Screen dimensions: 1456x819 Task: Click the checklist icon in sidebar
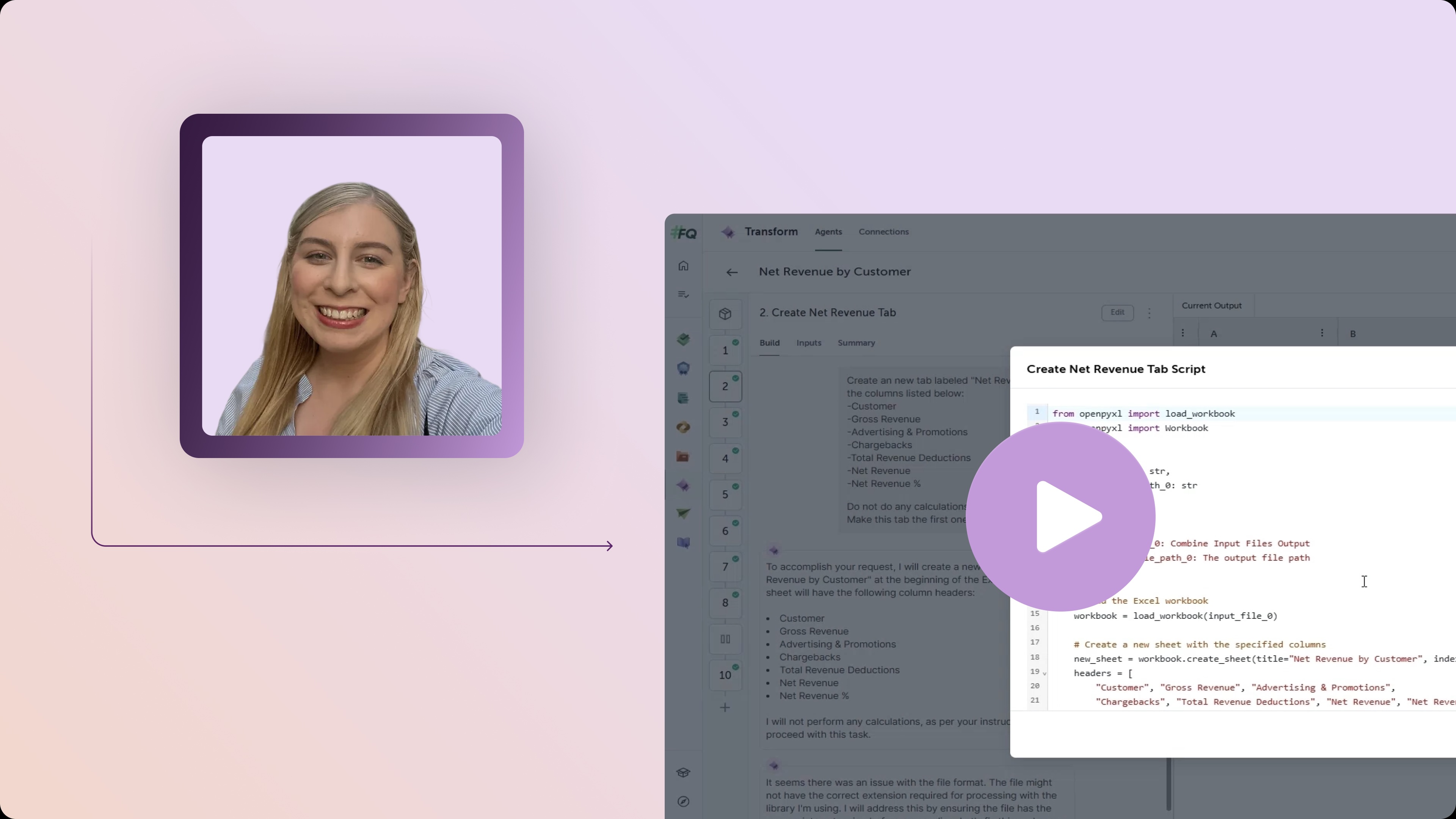pyautogui.click(x=683, y=295)
